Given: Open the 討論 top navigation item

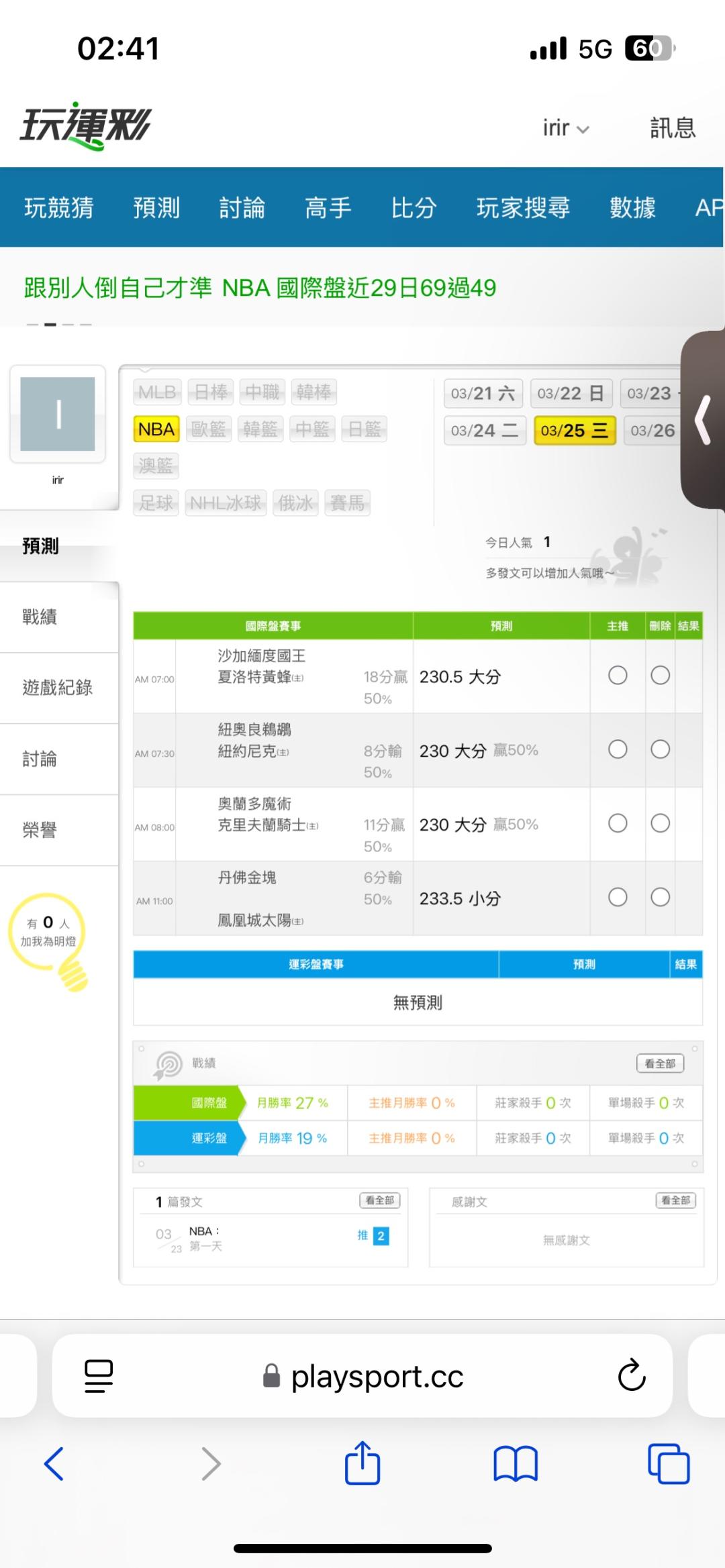Looking at the screenshot, I should tap(242, 207).
